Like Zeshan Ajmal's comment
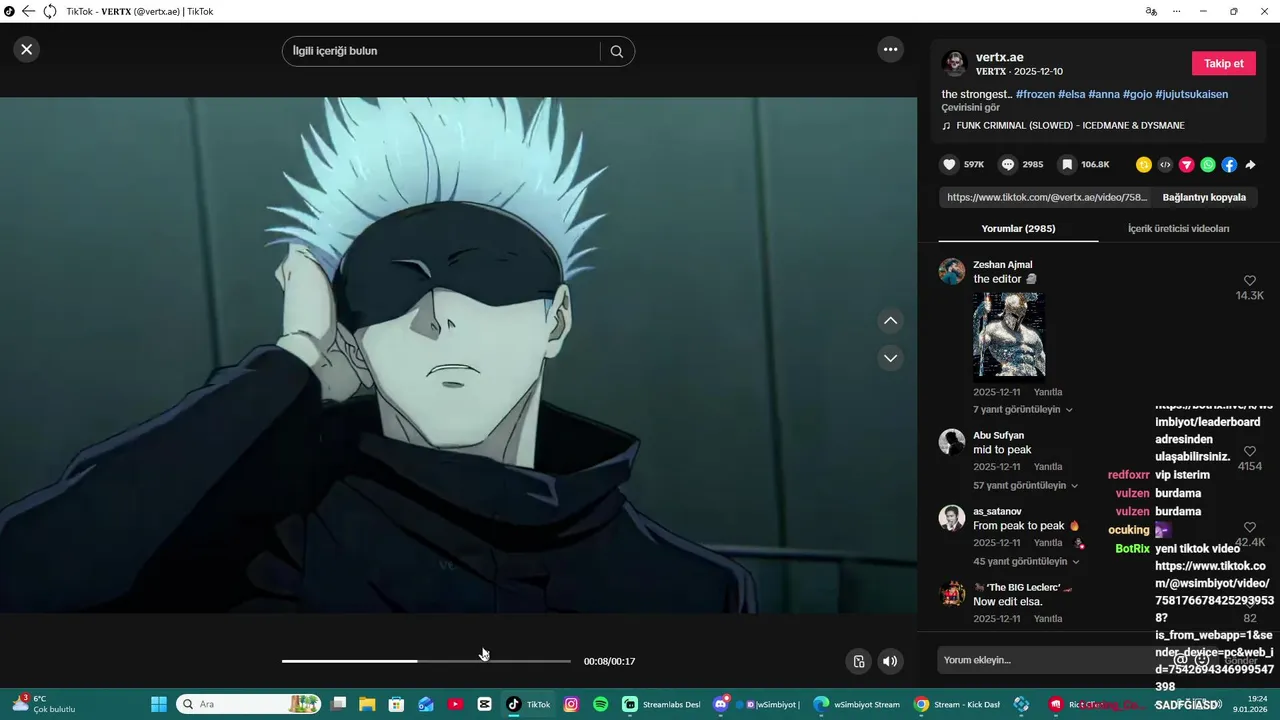Screen dimensions: 1280x720 (x=1249, y=281)
